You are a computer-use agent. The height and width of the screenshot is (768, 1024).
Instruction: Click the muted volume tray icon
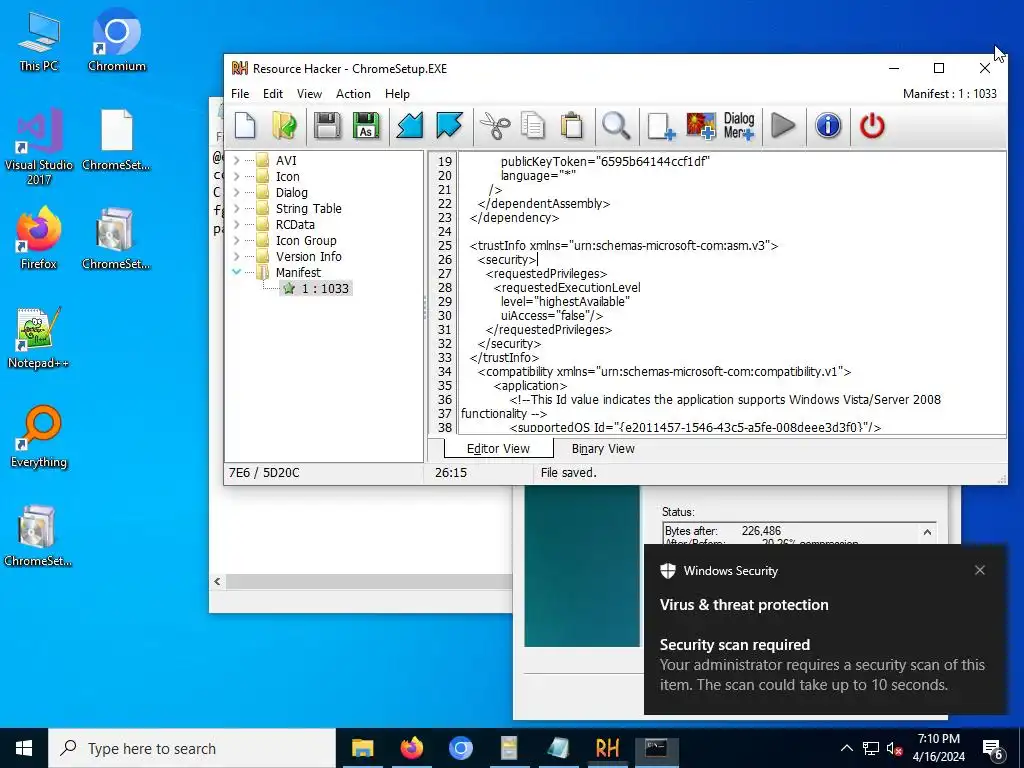coord(894,749)
